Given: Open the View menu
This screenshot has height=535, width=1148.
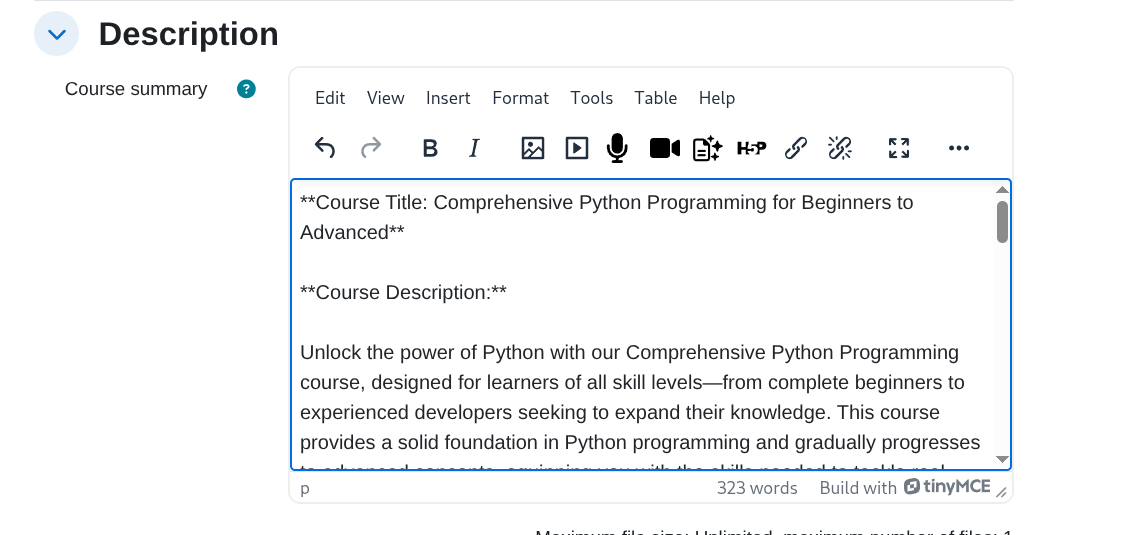Looking at the screenshot, I should 385,98.
